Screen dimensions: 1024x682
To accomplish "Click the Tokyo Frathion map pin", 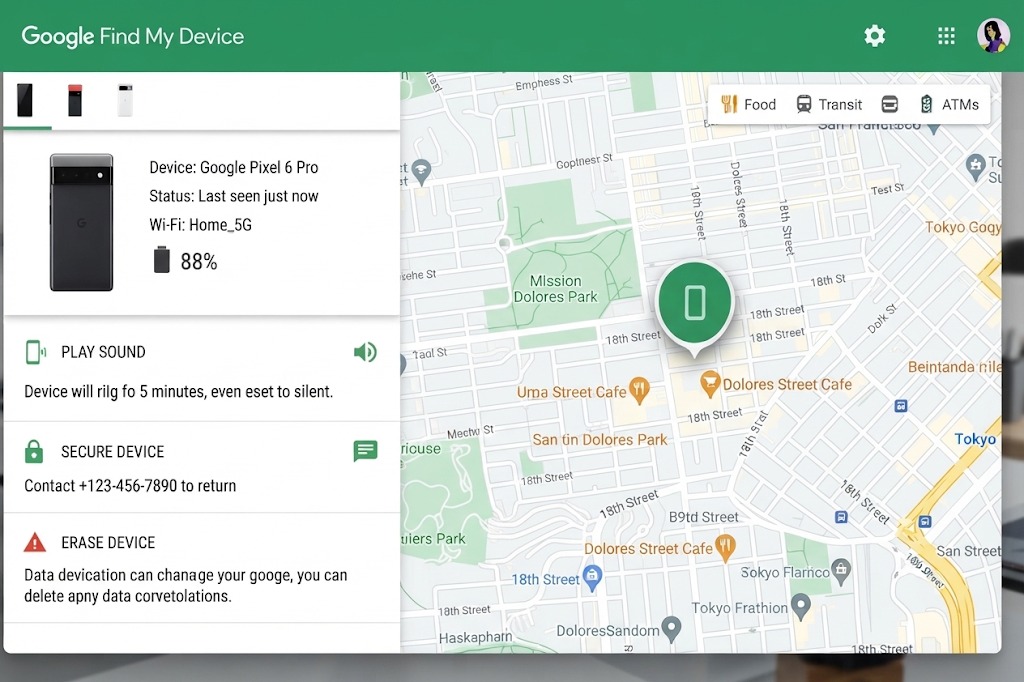I will tap(801, 606).
